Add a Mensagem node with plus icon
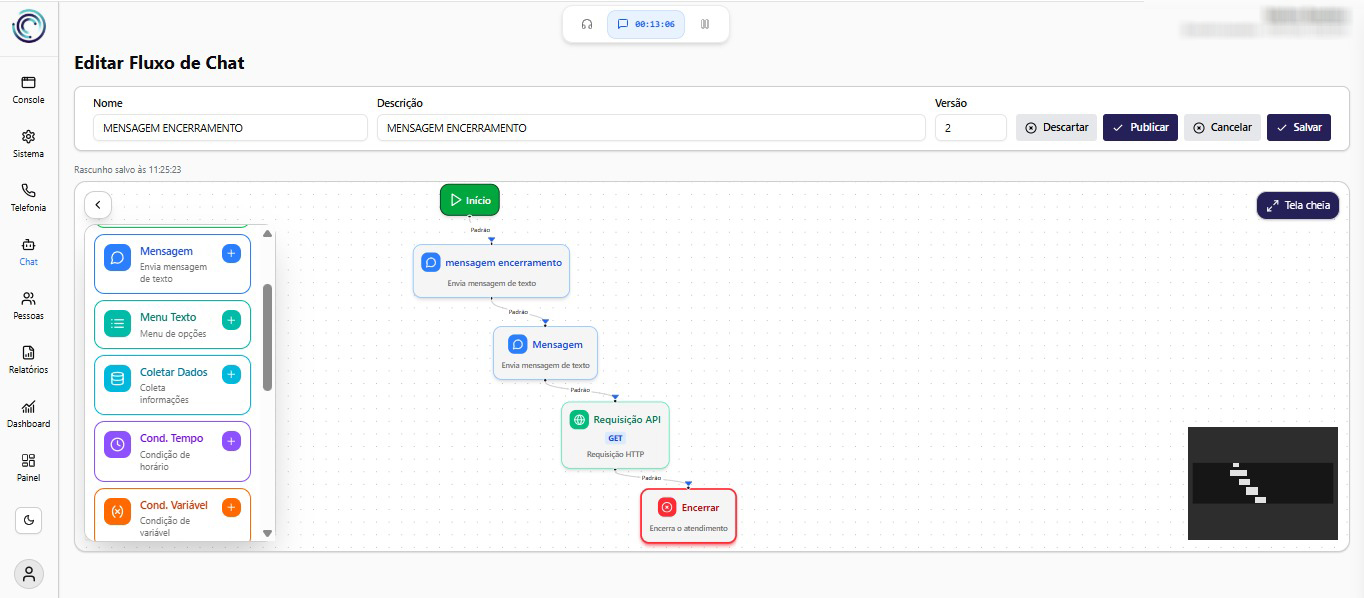The height and width of the screenshot is (598, 1364). pos(231,254)
